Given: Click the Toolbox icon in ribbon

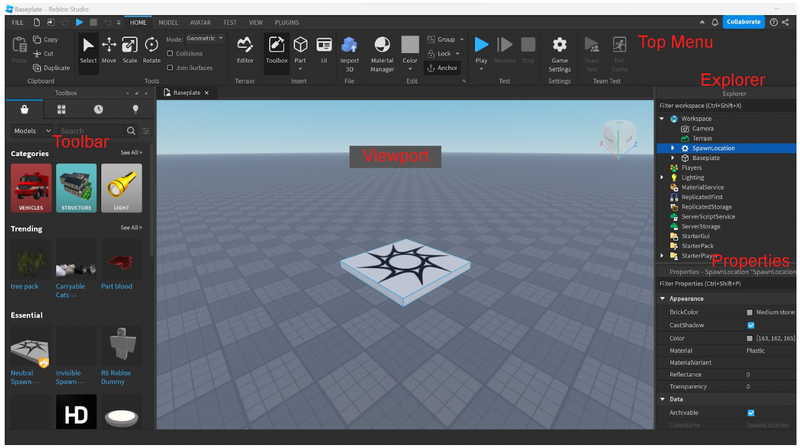Looking at the screenshot, I should coord(276,47).
